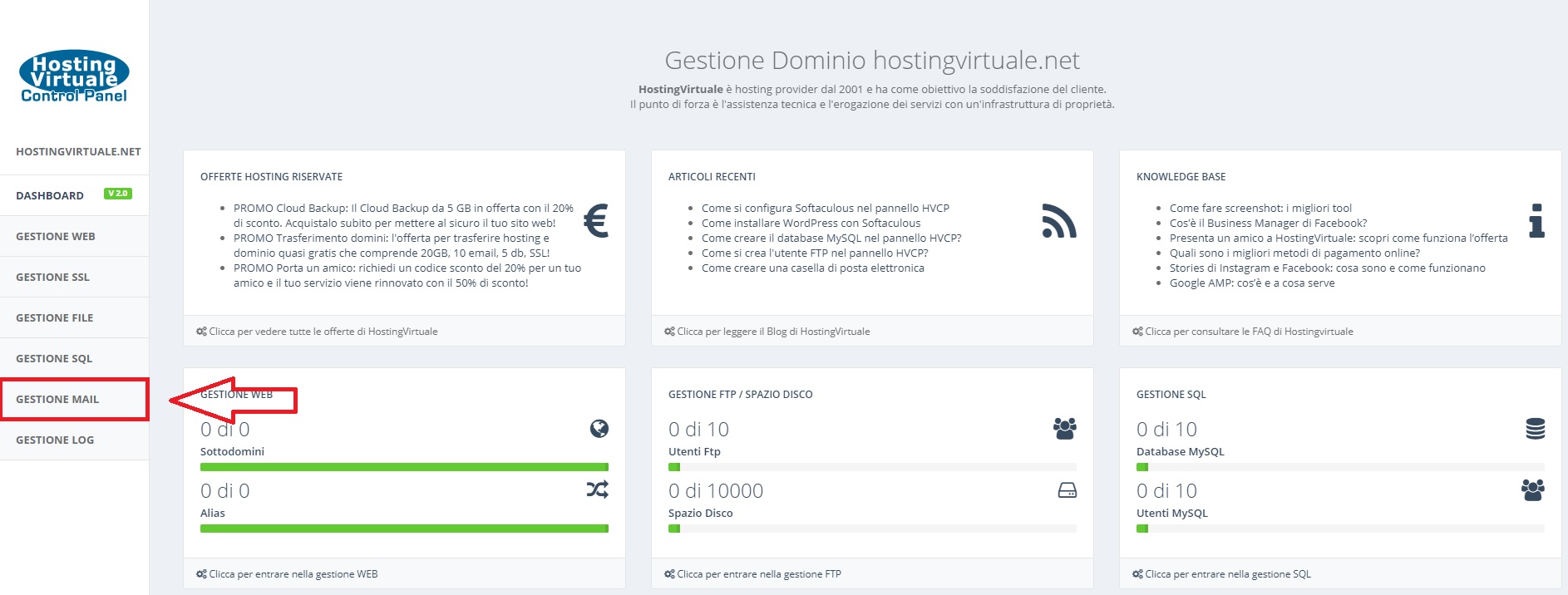Image resolution: width=1568 pixels, height=595 pixels.
Task: Open GESTIONE MAIL in the sidebar
Action: coord(74,399)
